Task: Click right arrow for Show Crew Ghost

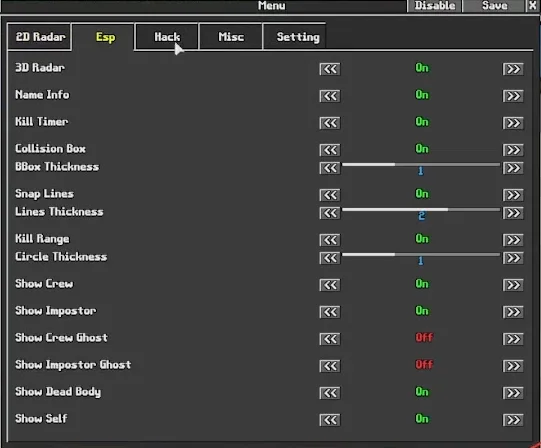Action: [513, 339]
